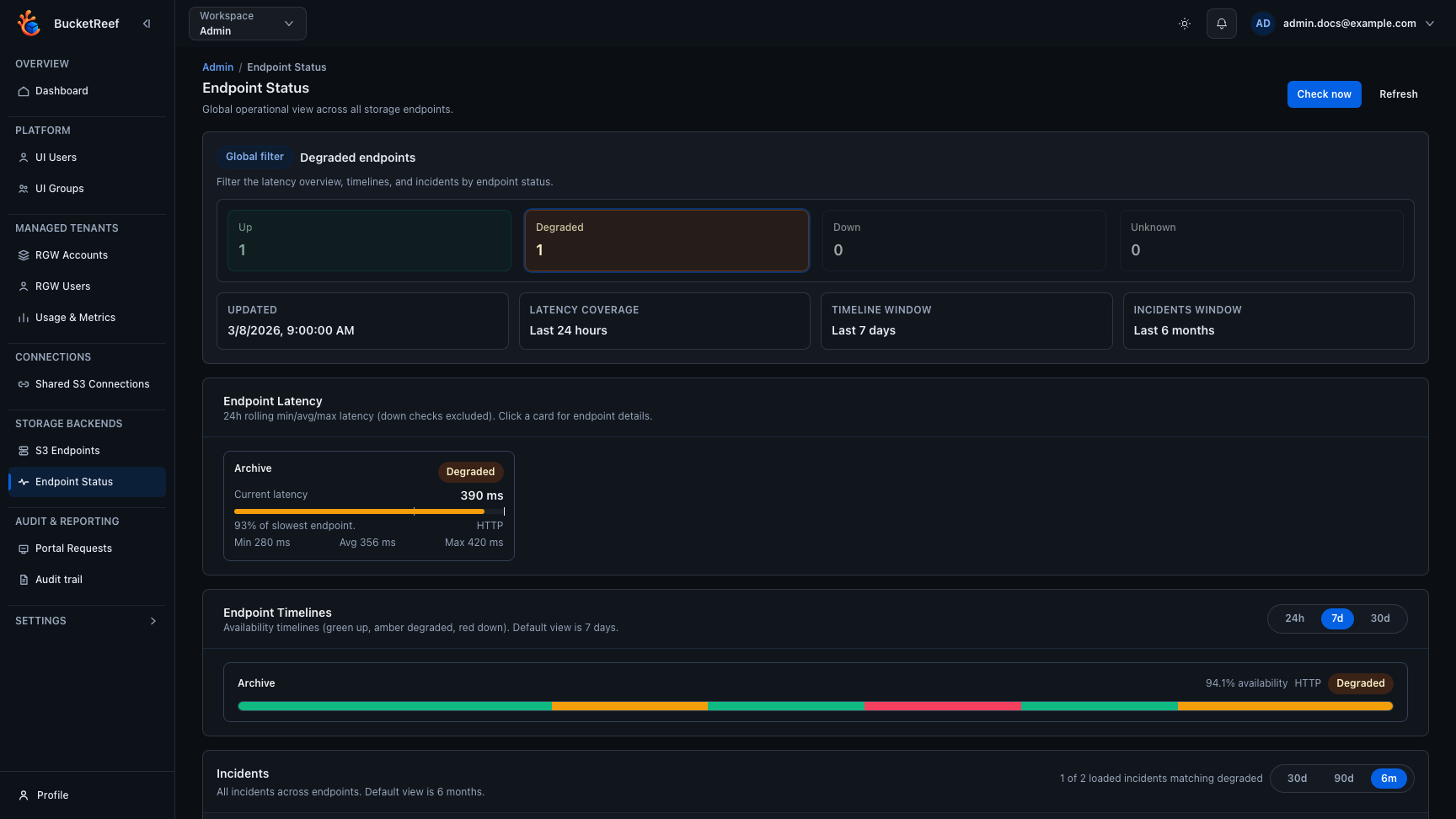
Task: Click the red down segment in Archive timeline
Action: pyautogui.click(x=942, y=706)
